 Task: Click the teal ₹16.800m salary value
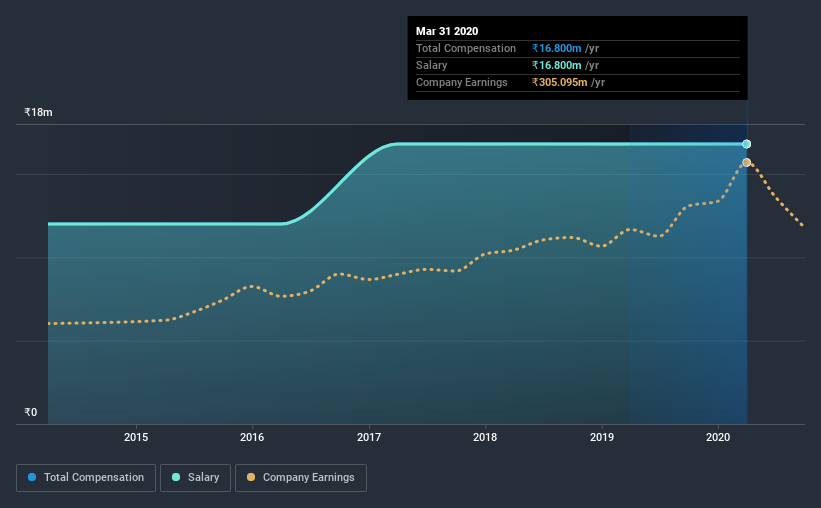tap(557, 65)
